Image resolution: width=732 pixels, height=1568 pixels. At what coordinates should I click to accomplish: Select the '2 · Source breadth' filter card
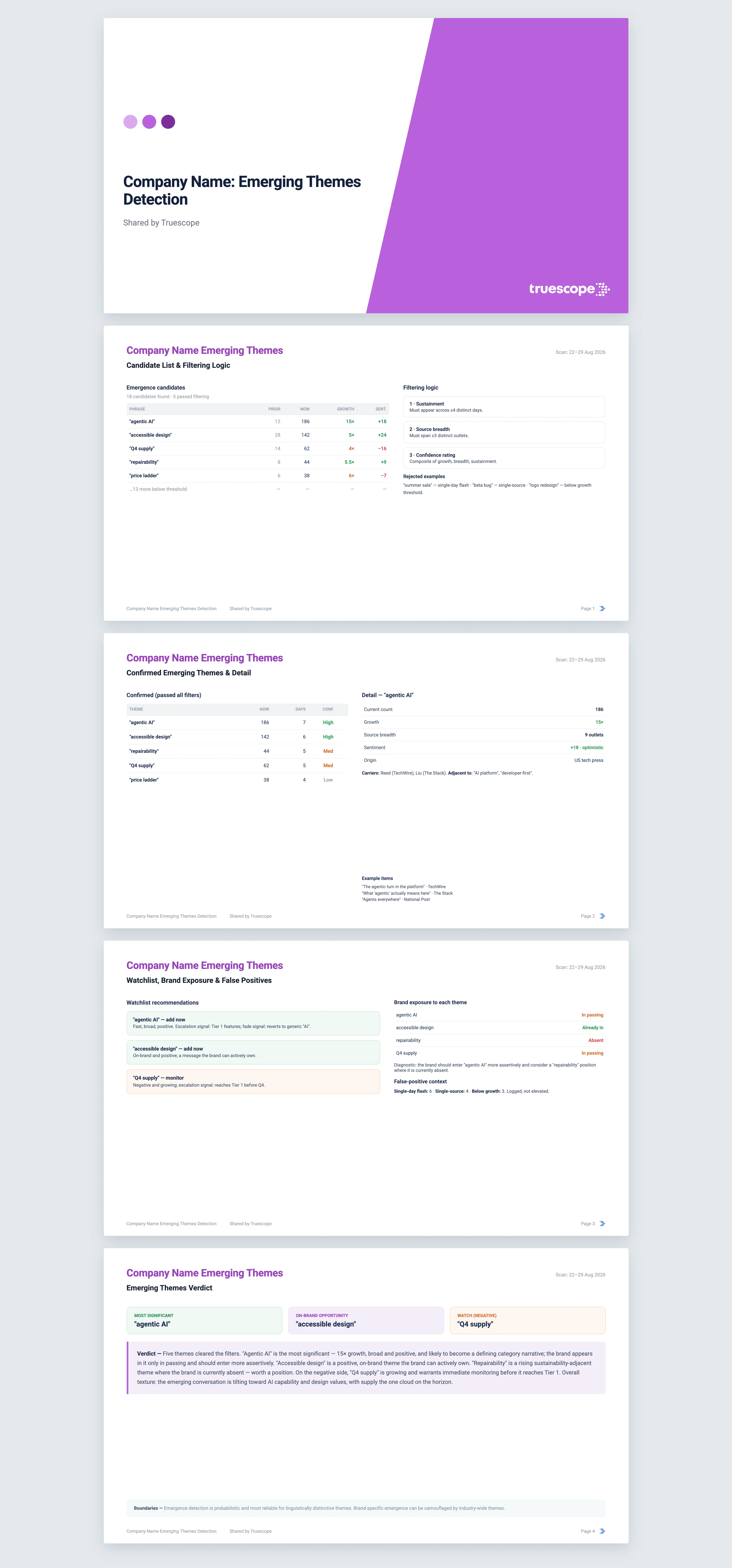pos(504,432)
